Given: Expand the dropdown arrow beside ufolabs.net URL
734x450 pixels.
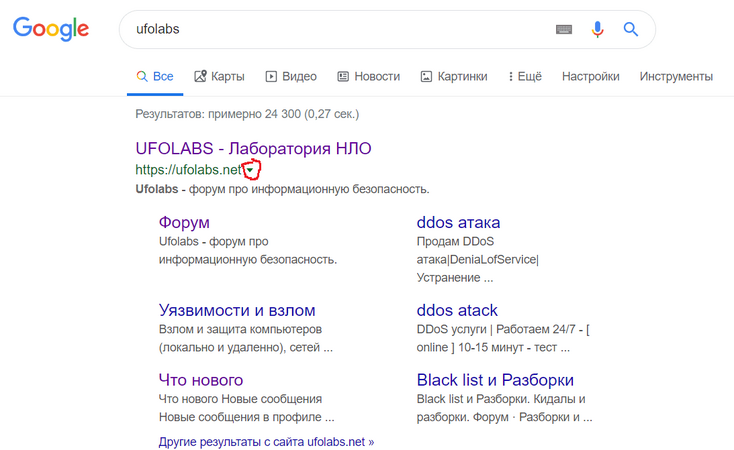Looking at the screenshot, I should pos(250,170).
